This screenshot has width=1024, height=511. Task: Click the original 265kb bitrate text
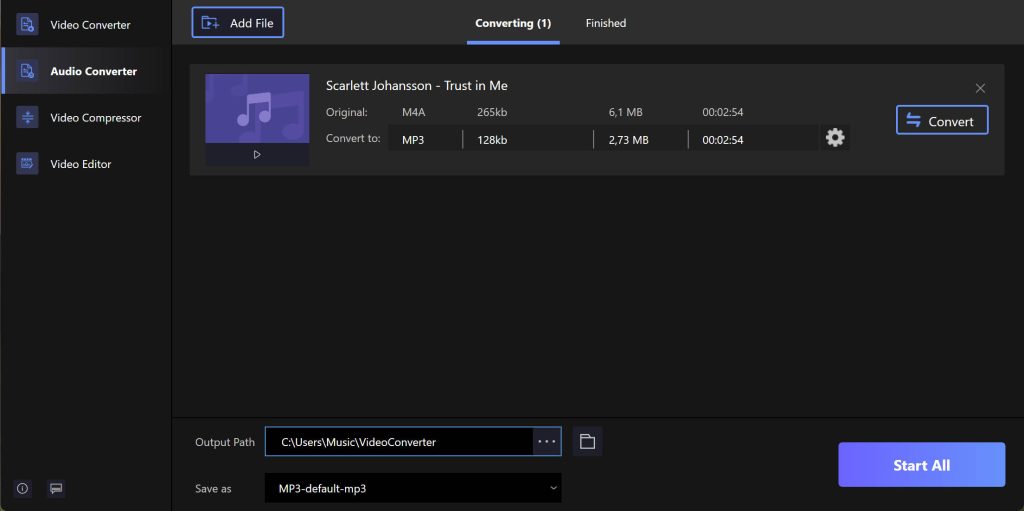492,112
